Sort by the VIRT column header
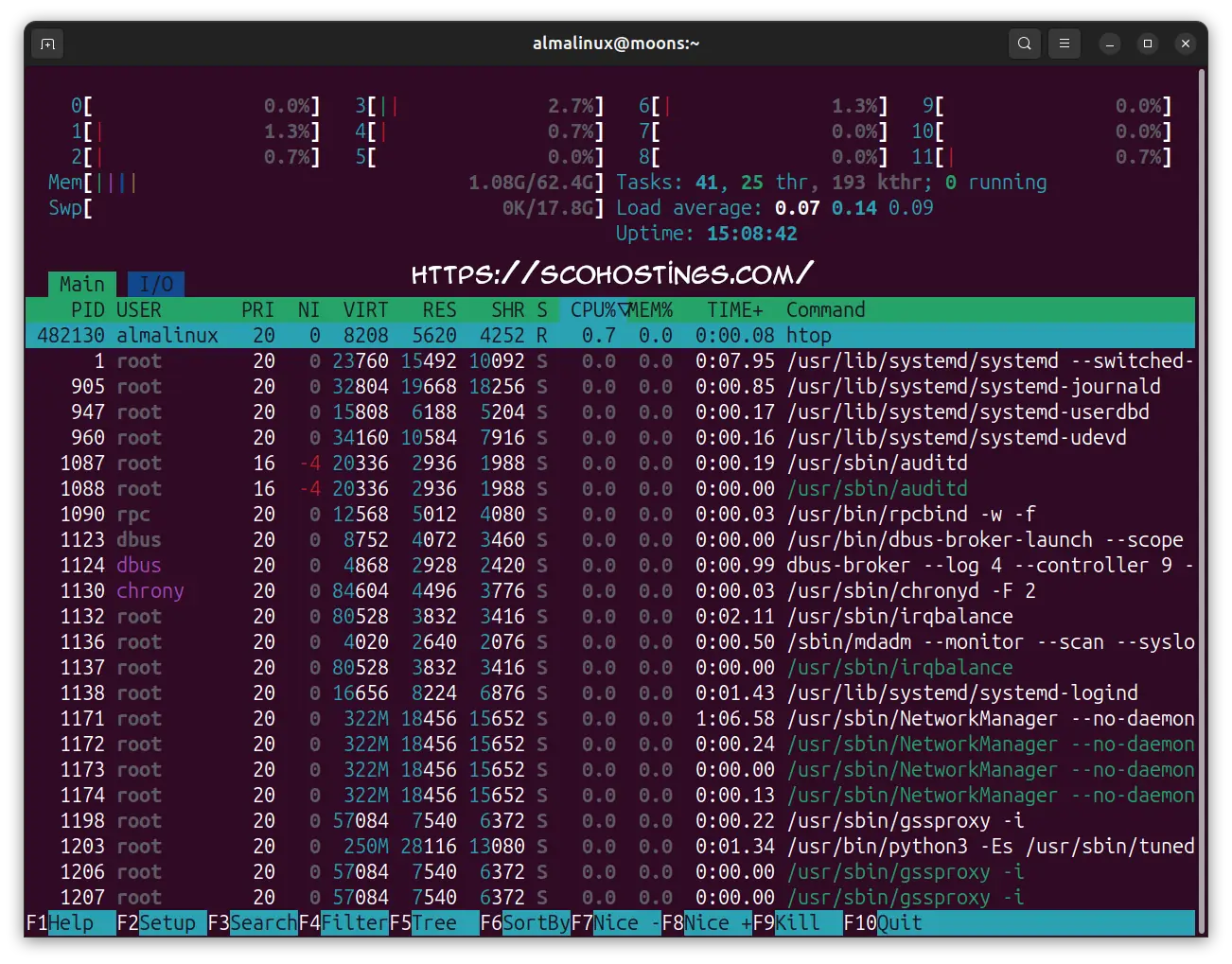1232x964 pixels. coord(366,310)
